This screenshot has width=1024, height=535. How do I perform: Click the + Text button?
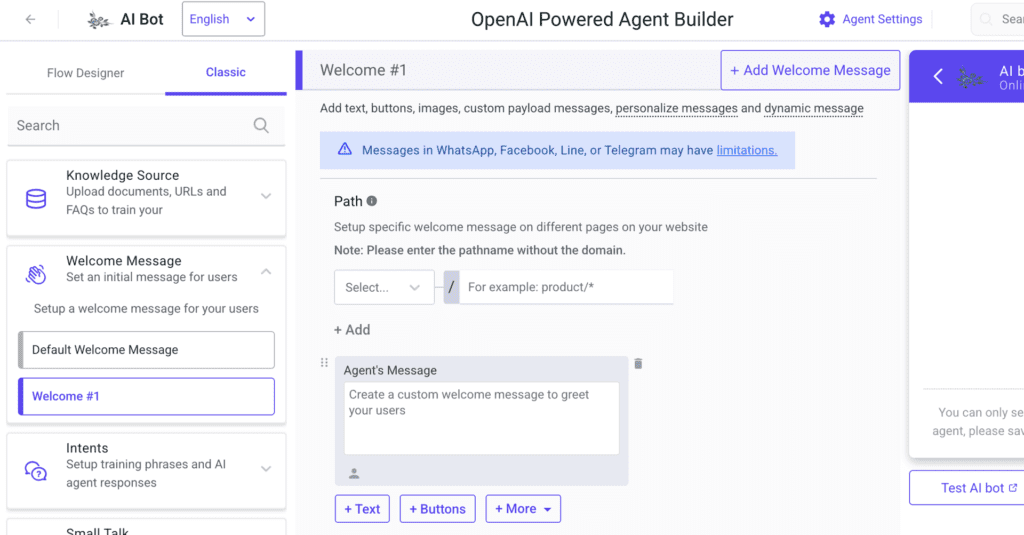(362, 509)
